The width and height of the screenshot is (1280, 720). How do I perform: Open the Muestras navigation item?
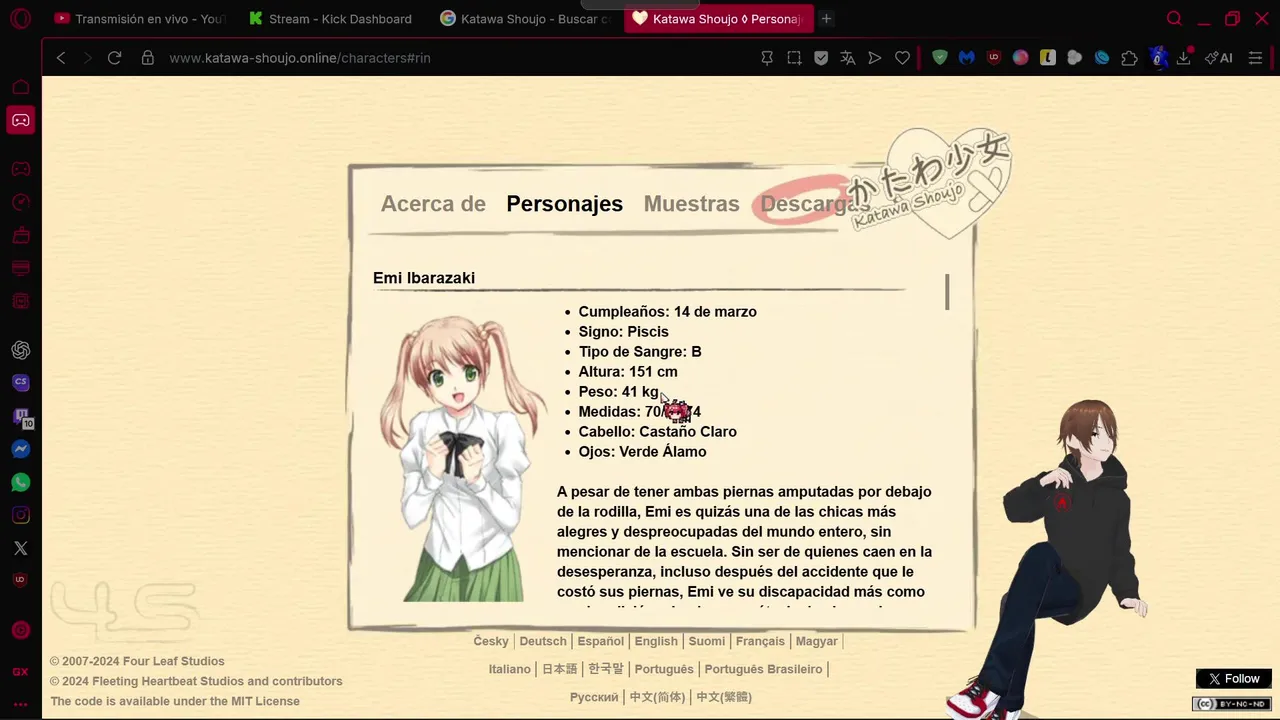pos(691,204)
